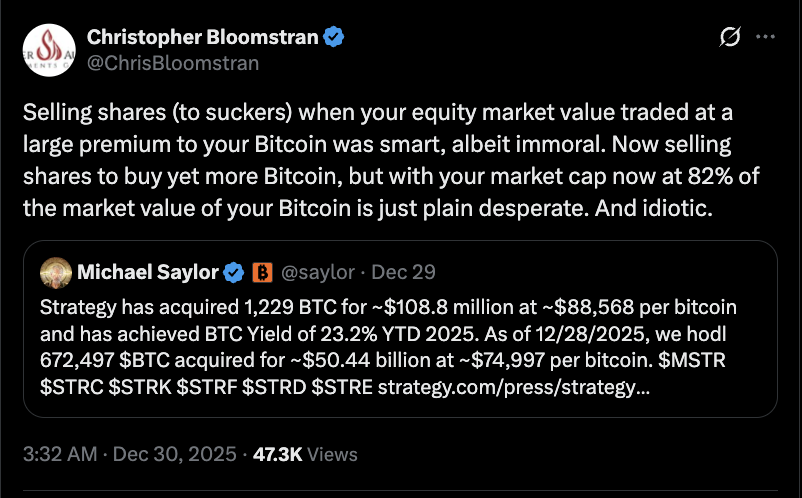Open the Christopher Bloomstran display name
Image resolution: width=802 pixels, height=498 pixels.
coord(202,38)
